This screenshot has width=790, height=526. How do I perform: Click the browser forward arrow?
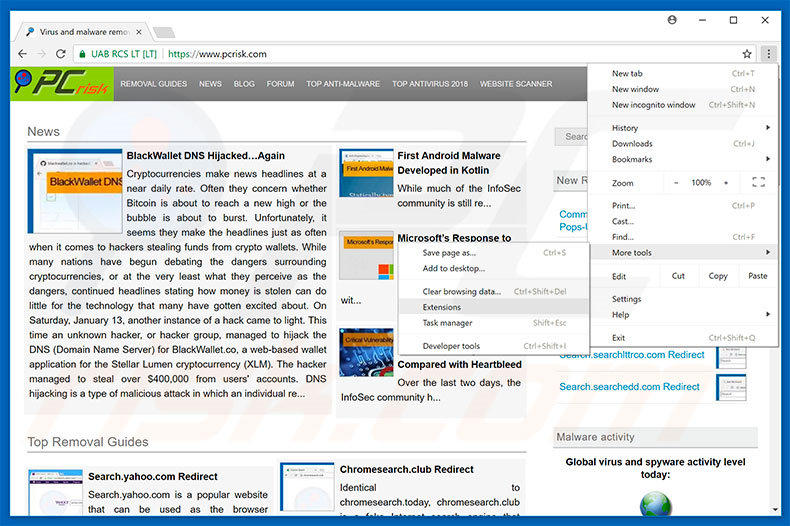(x=41, y=53)
